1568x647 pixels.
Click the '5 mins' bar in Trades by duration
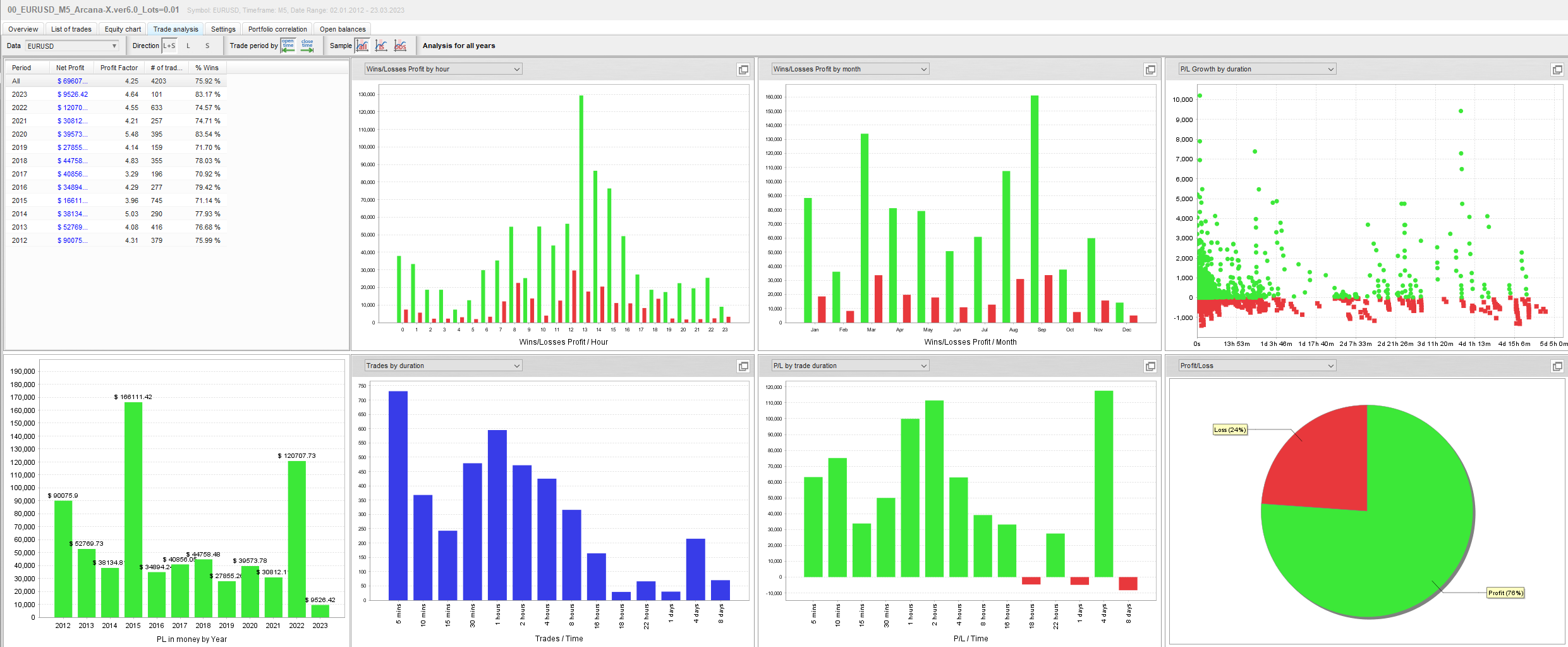pos(398,495)
